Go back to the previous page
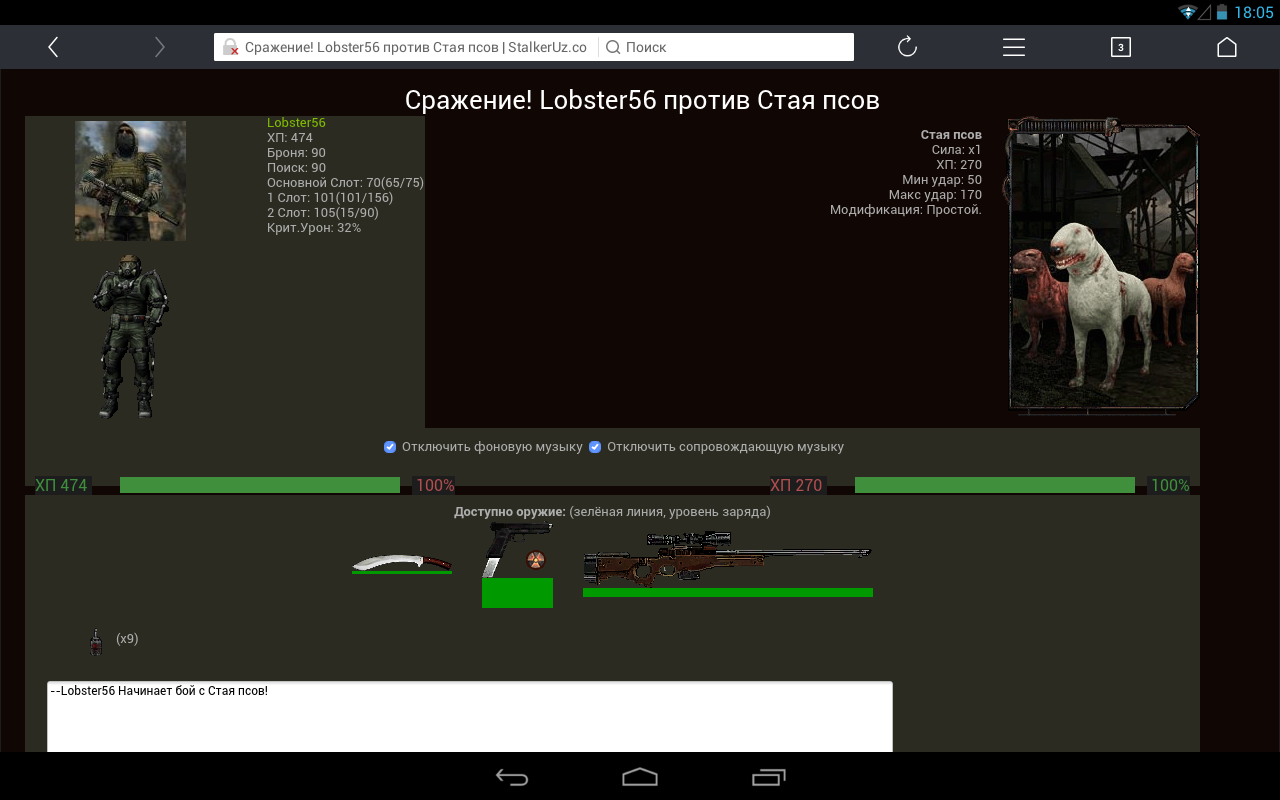 click(x=53, y=47)
